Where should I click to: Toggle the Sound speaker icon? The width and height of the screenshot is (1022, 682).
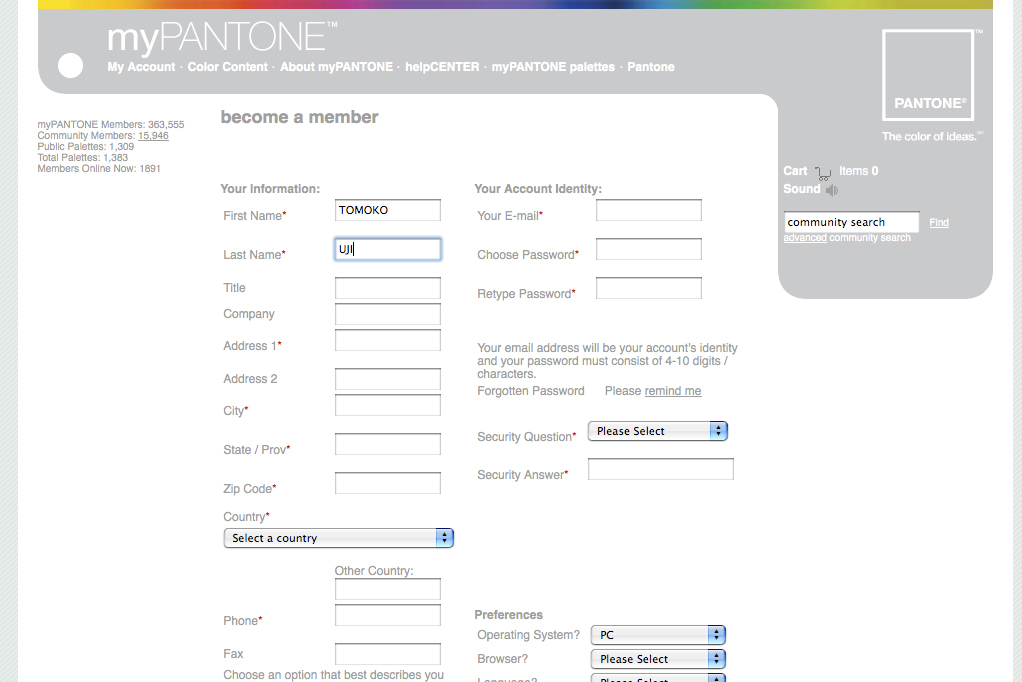(x=832, y=190)
